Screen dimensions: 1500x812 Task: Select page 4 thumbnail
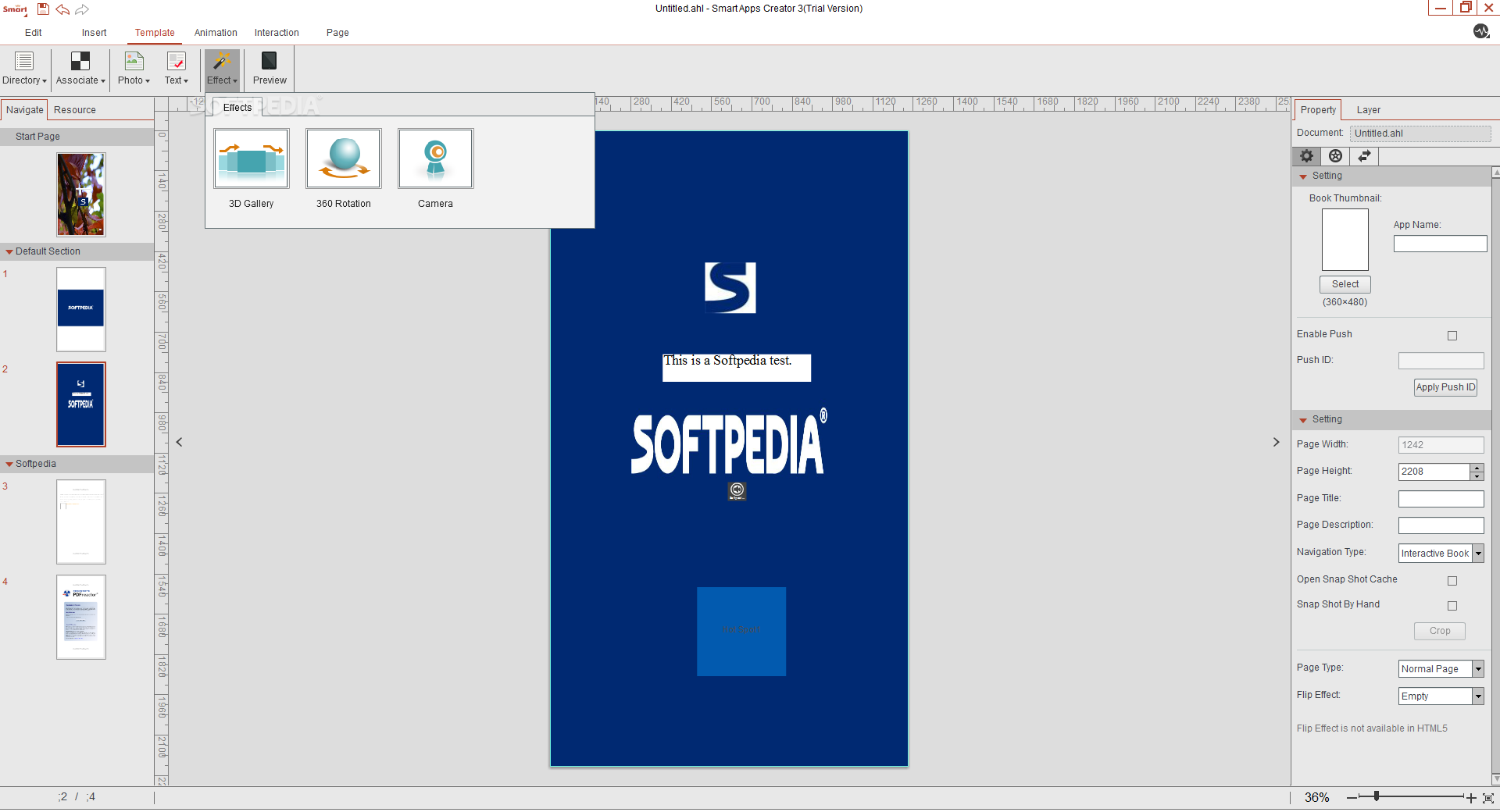[x=80, y=617]
